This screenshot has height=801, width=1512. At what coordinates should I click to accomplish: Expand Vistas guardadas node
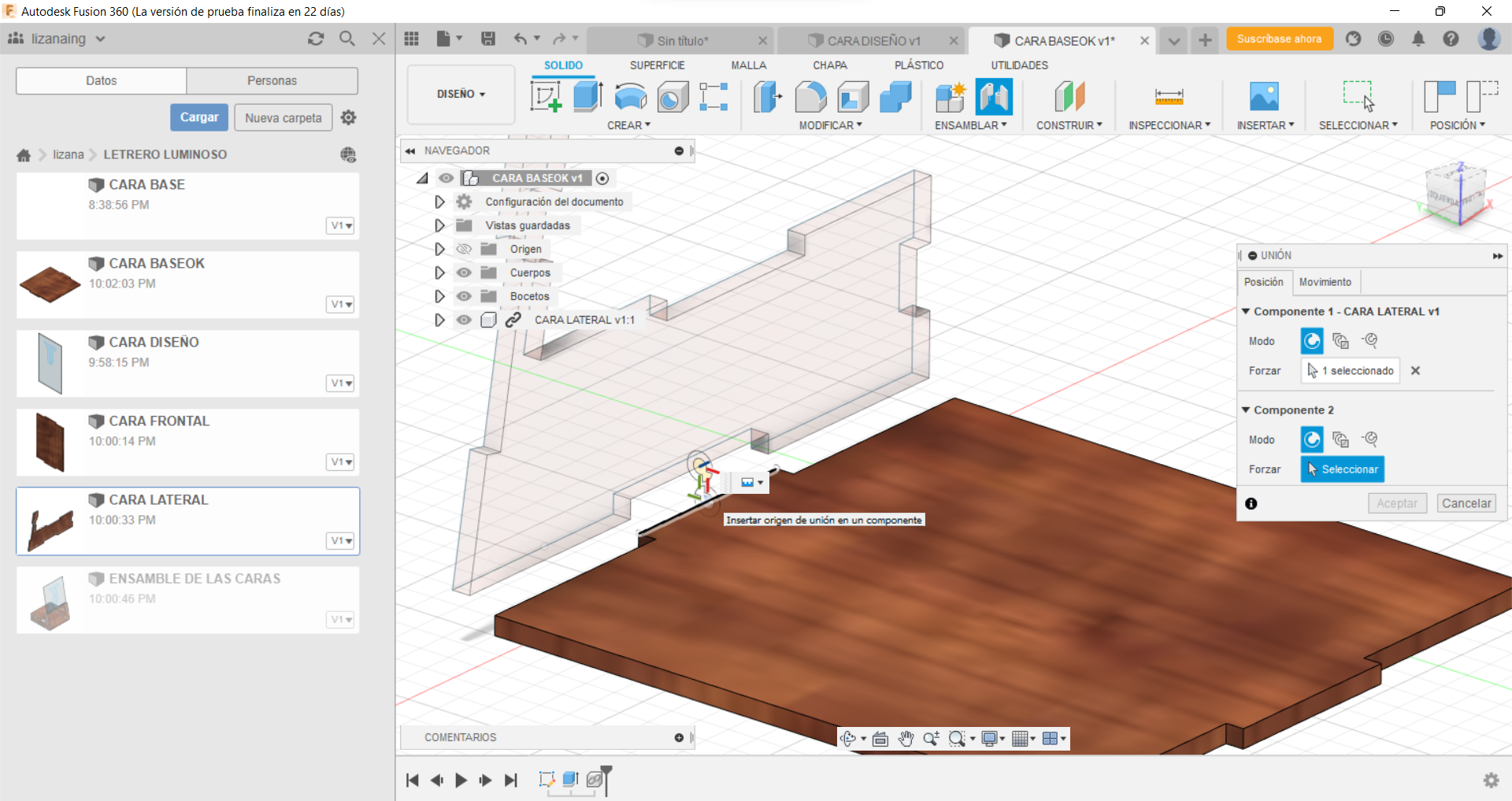coord(439,225)
